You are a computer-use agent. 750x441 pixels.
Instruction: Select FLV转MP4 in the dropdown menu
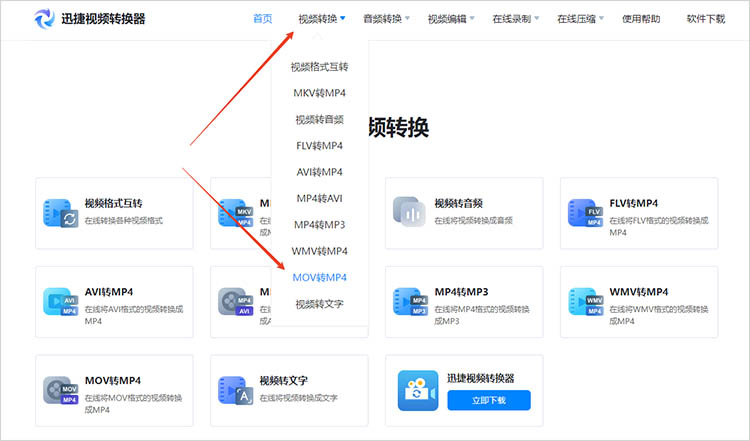coord(320,145)
